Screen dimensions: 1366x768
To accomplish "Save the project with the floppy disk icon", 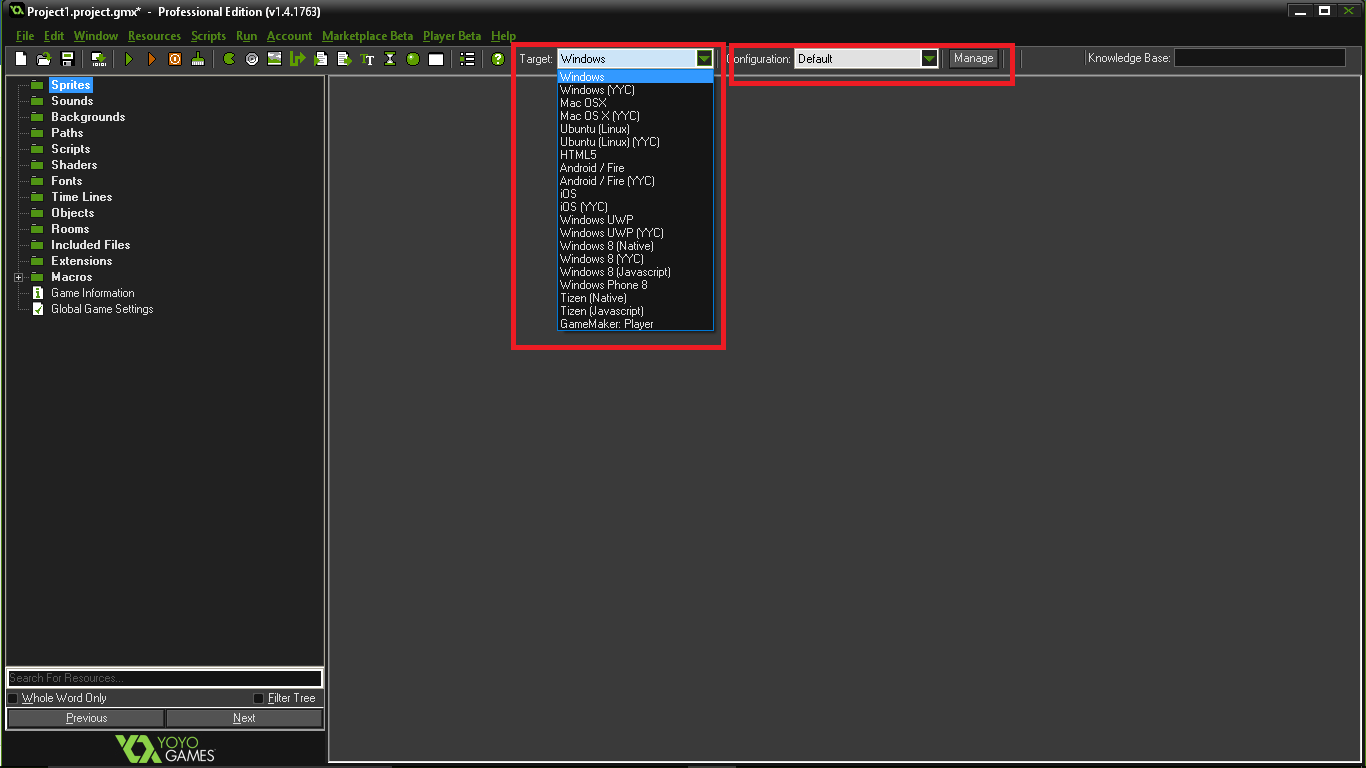I will pyautogui.click(x=67, y=59).
